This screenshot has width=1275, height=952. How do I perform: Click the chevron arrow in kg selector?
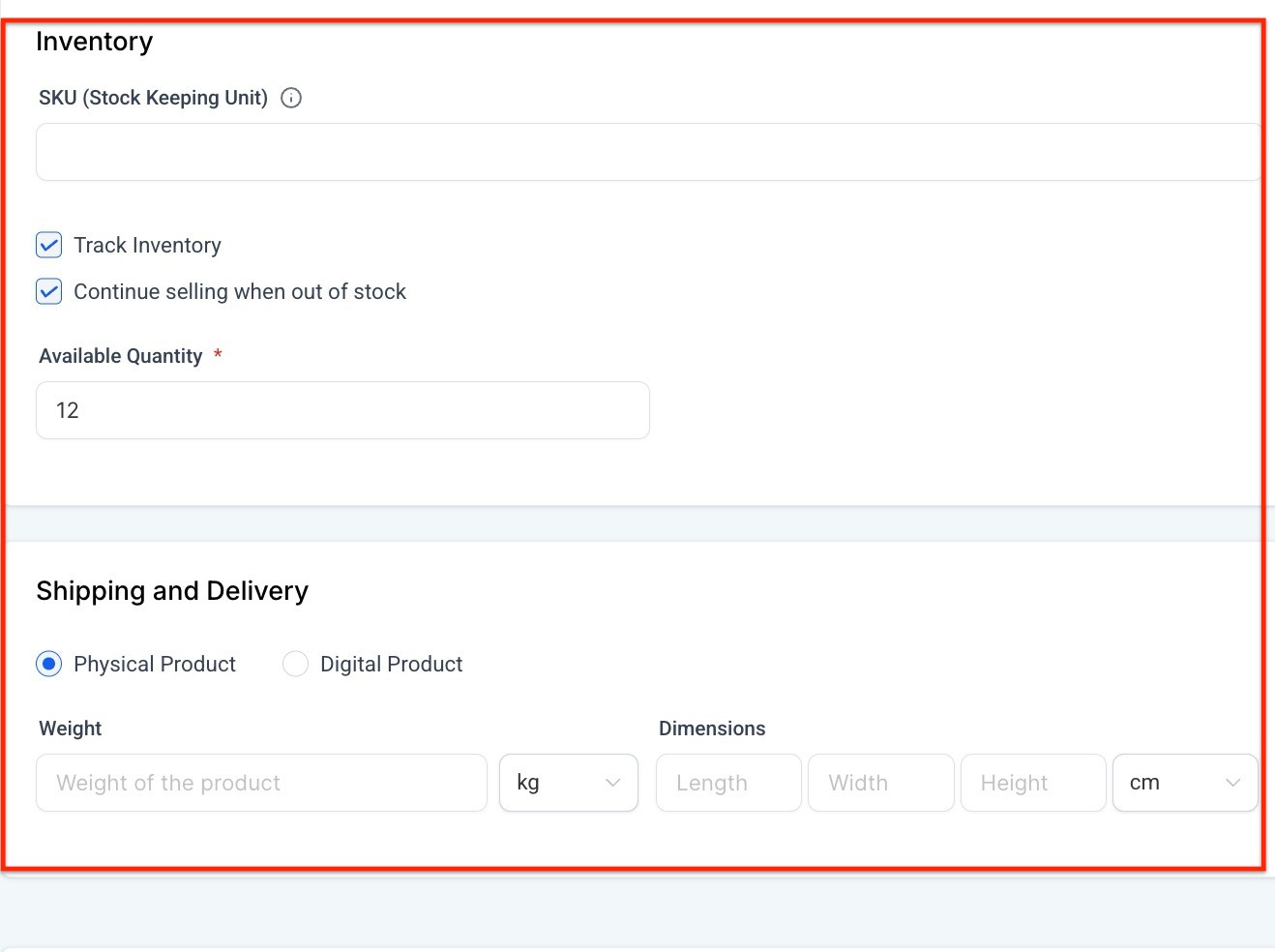pos(612,783)
